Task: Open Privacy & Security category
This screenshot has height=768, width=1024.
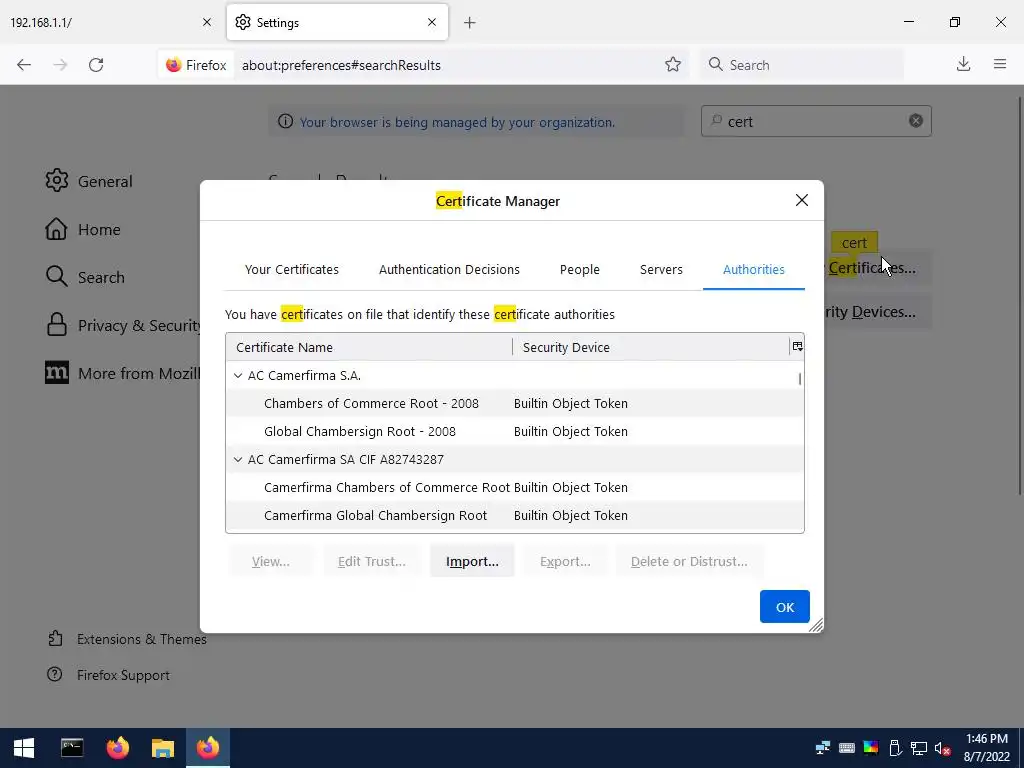Action: (x=123, y=325)
